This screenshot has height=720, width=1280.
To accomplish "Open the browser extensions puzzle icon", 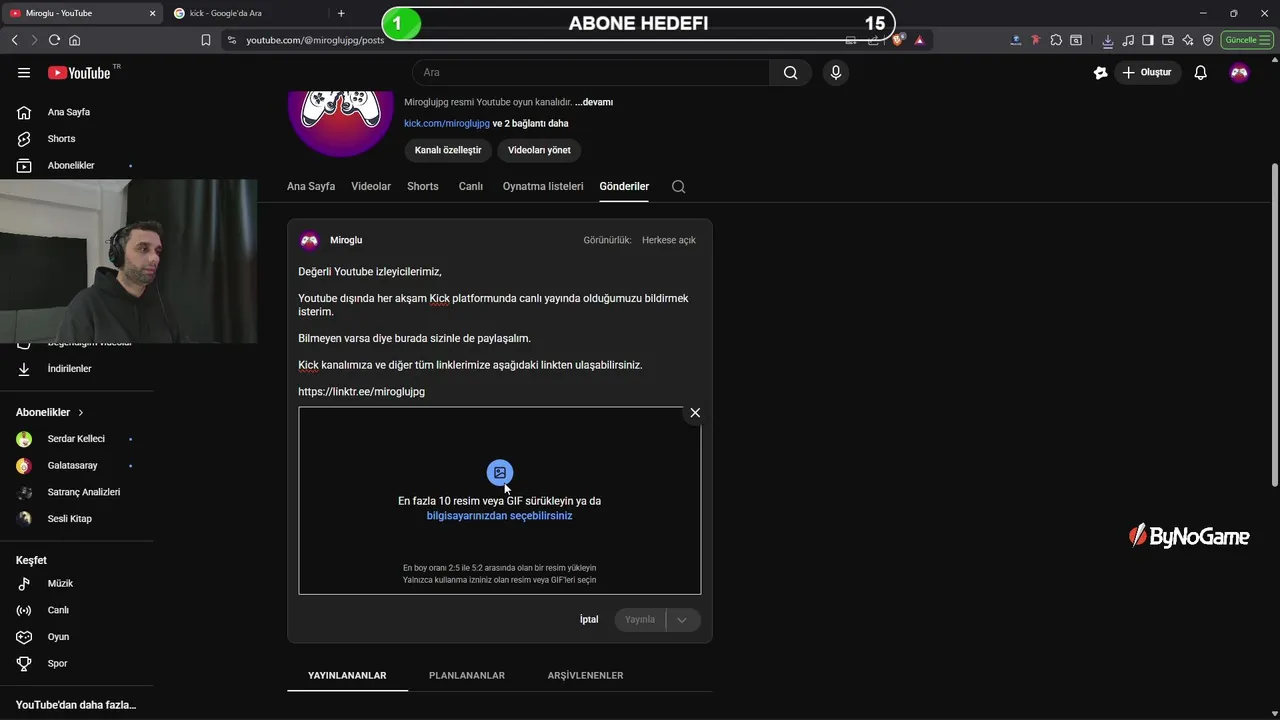I will [1056, 40].
